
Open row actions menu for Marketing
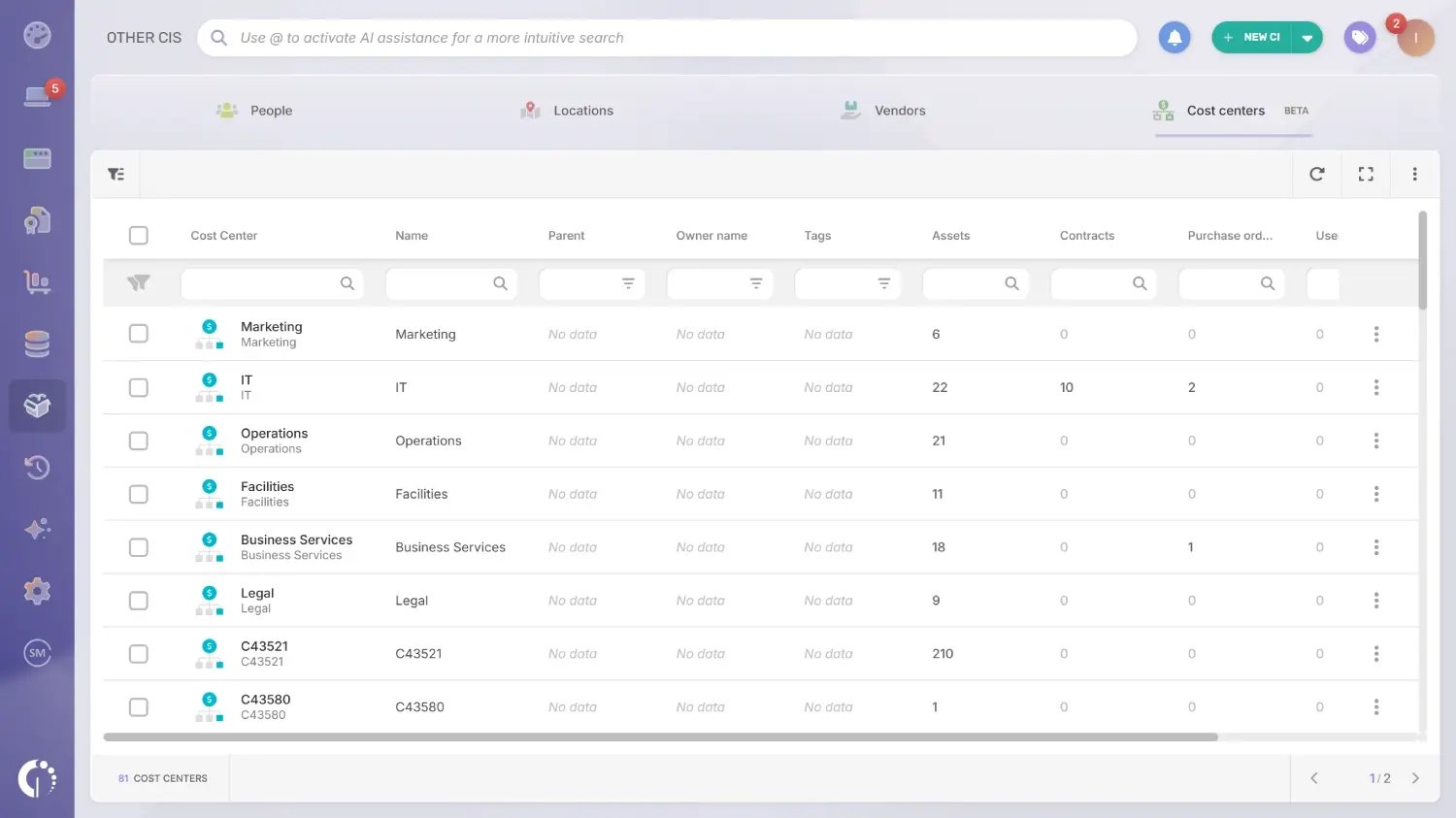1376,334
